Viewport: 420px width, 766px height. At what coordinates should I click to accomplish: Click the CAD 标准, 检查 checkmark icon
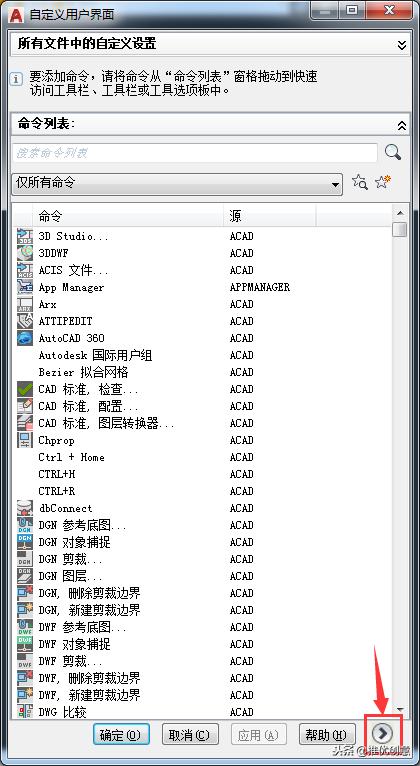pos(24,389)
